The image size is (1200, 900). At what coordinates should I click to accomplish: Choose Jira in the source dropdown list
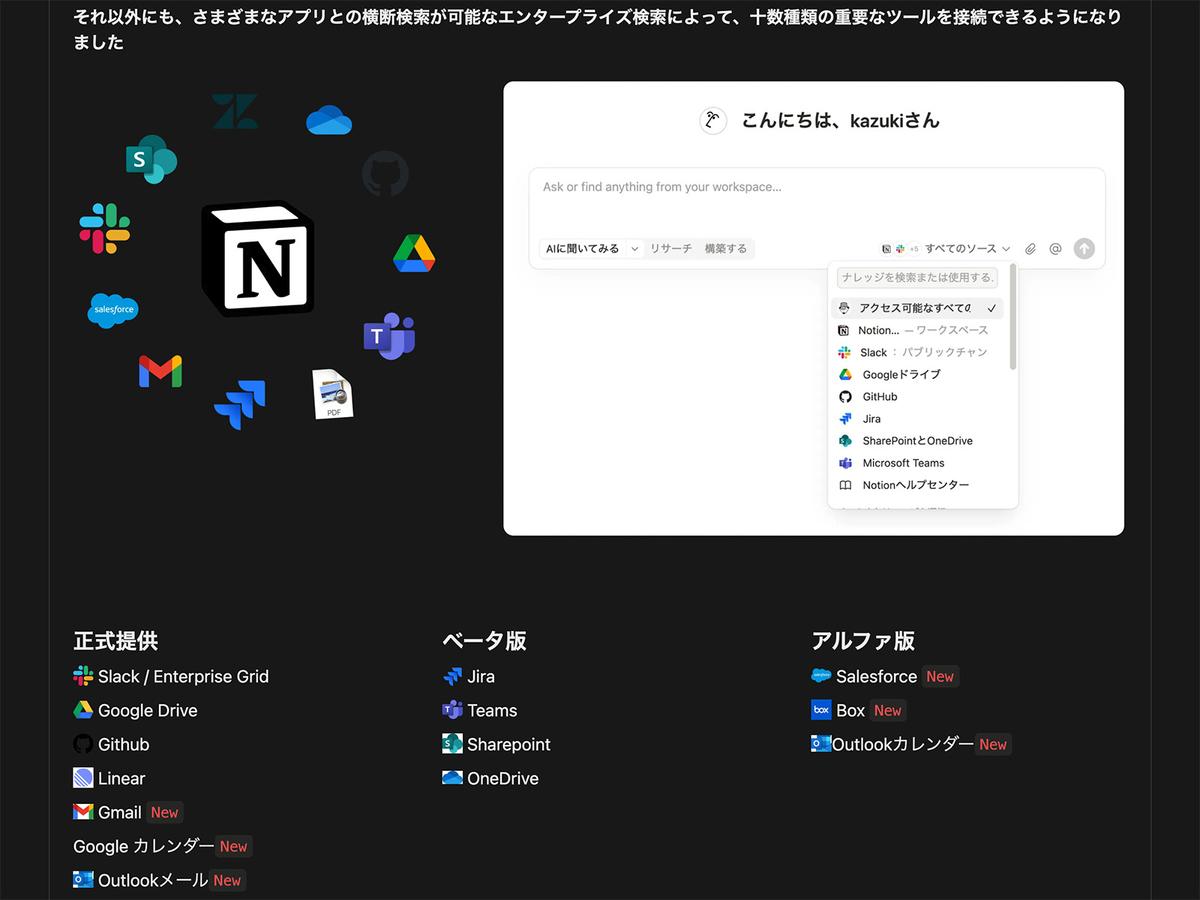(x=917, y=419)
